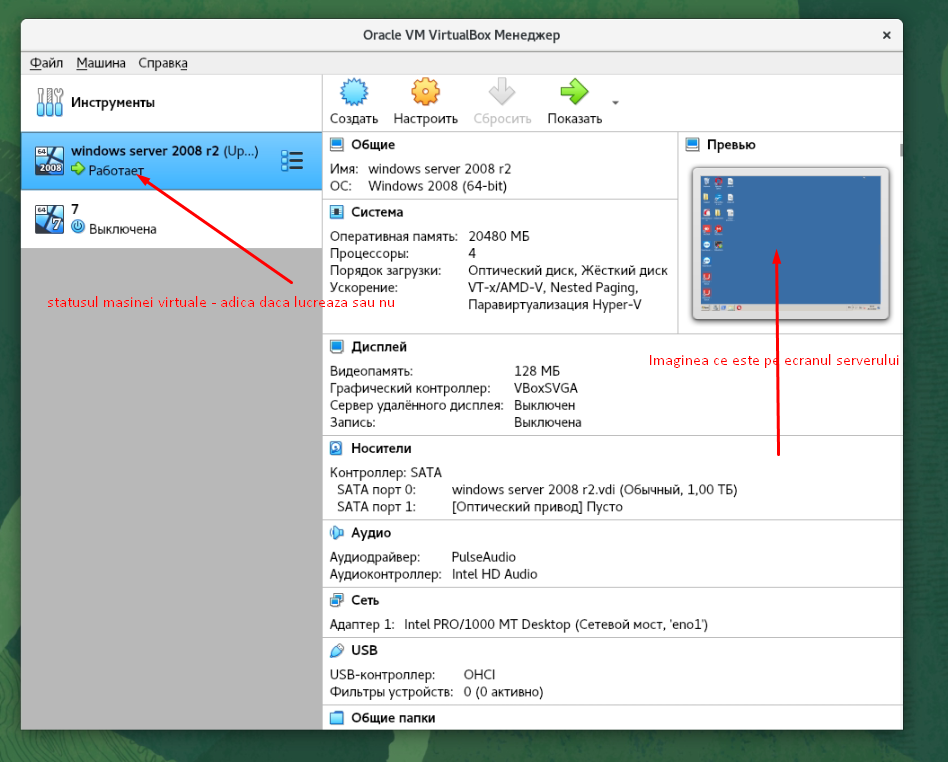The height and width of the screenshot is (762, 948).
Task: Open the Инструменты tools icon
Action: click(50, 102)
